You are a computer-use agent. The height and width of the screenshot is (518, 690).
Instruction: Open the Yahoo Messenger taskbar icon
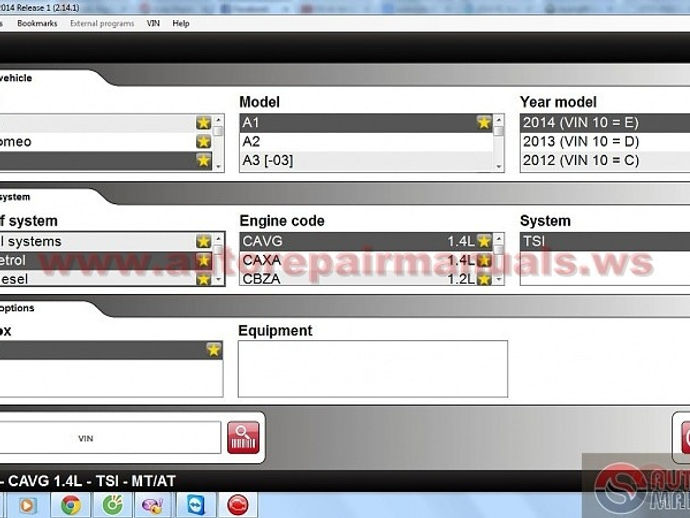[x=154, y=505]
